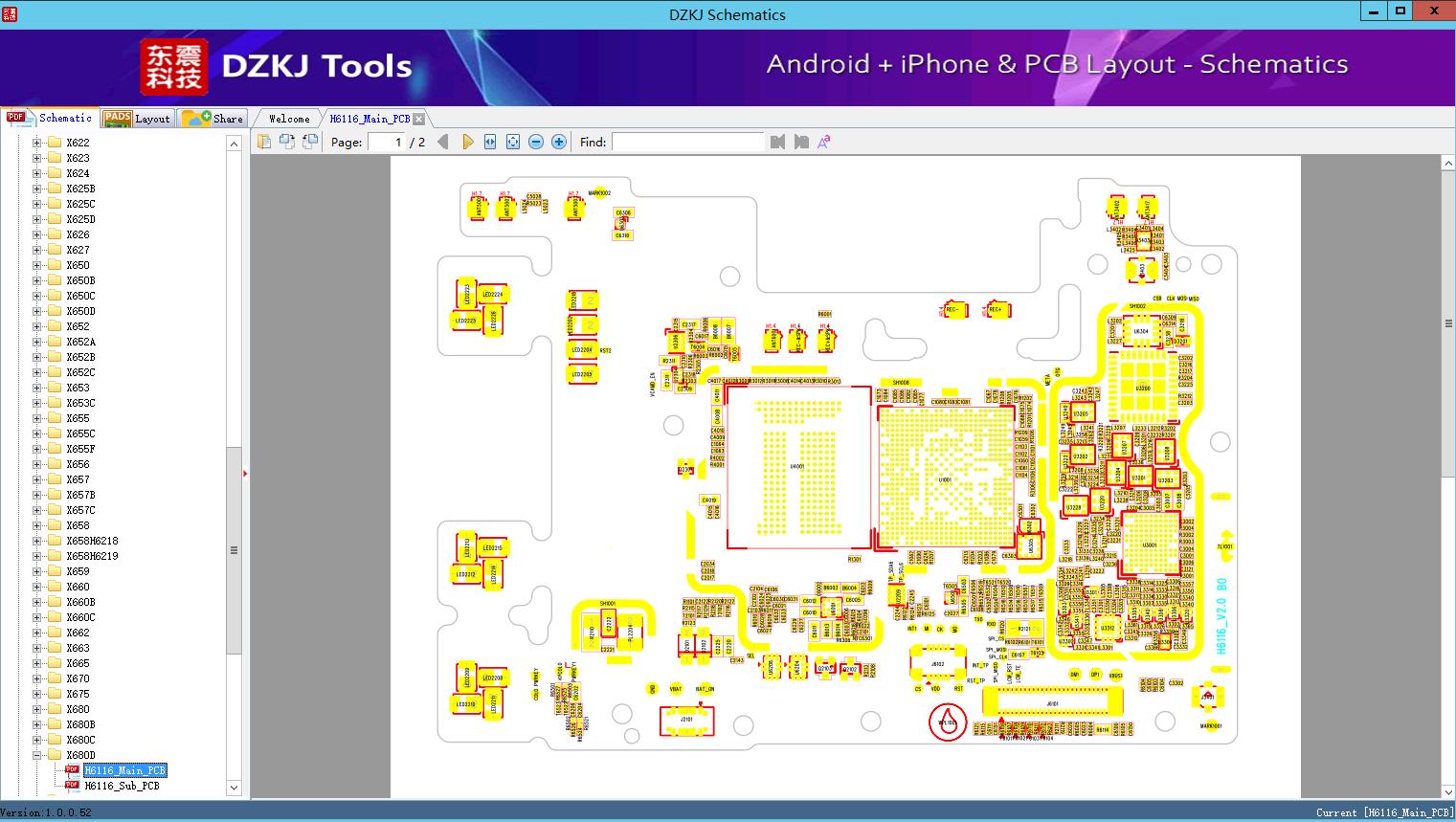Click the rotate clockwise icon
Image resolution: width=1456 pixels, height=822 pixels.
click(x=309, y=142)
